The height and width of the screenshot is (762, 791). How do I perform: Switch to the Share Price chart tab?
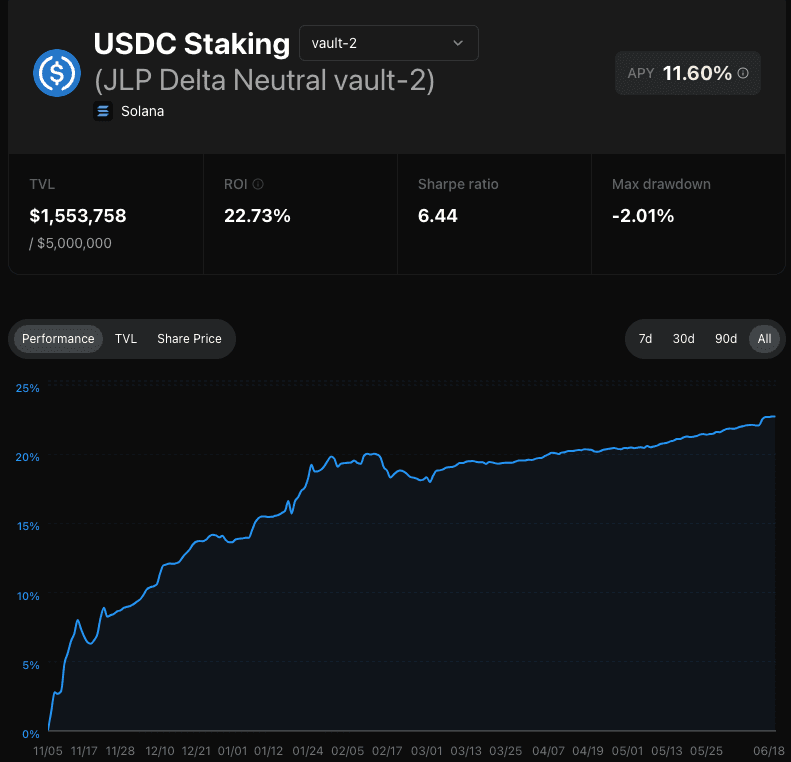(189, 338)
